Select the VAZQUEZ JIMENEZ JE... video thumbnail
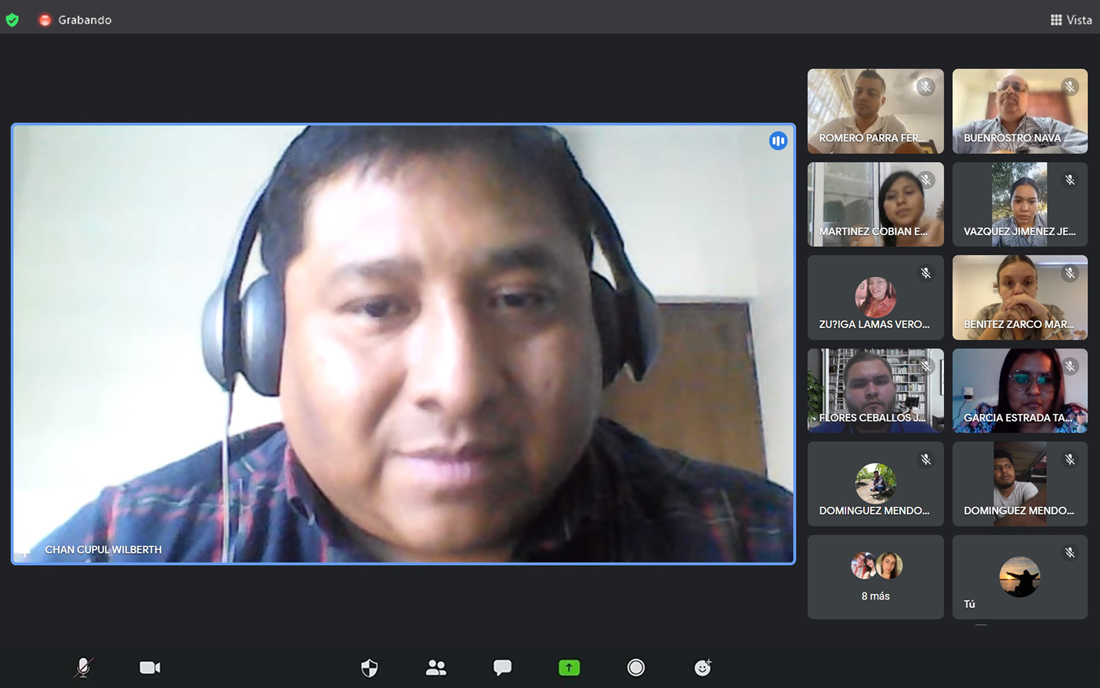 point(1020,204)
